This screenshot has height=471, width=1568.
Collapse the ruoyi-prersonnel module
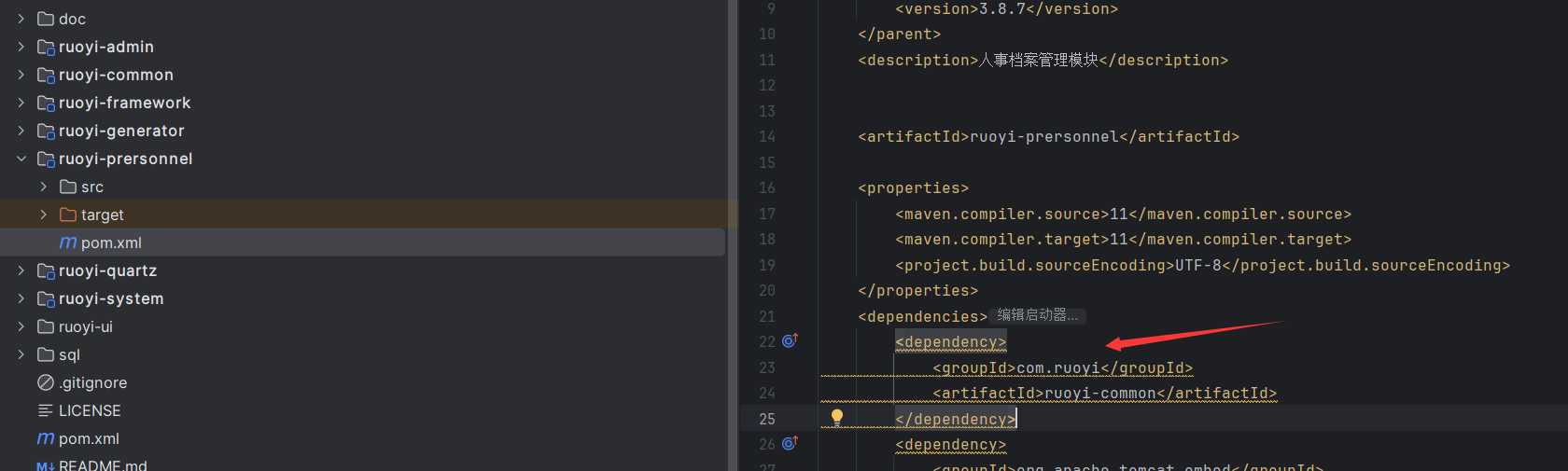21,159
